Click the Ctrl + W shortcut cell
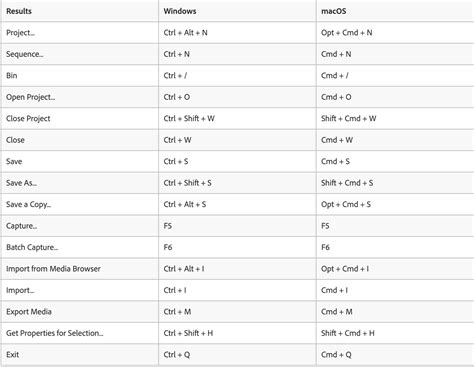The height and width of the screenshot is (367, 474). coord(177,140)
